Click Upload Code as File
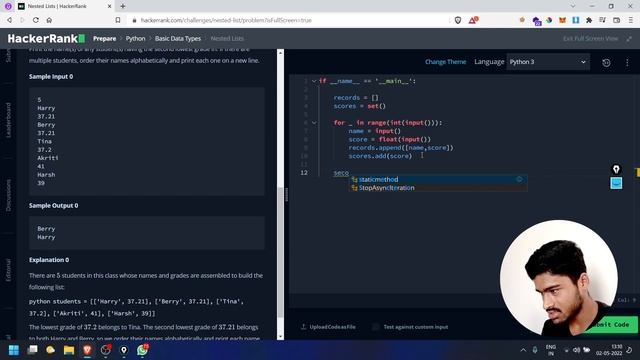 (328, 327)
